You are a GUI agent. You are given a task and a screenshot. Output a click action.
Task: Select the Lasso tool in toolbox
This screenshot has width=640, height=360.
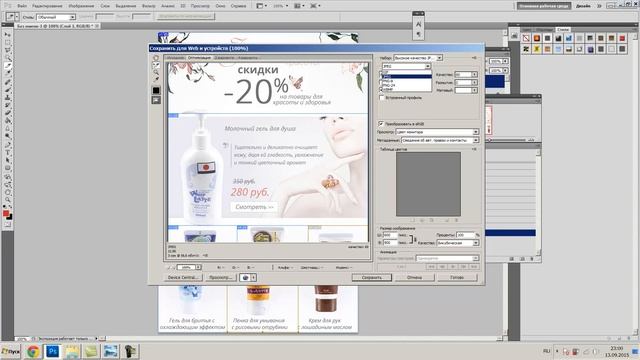tap(7, 50)
